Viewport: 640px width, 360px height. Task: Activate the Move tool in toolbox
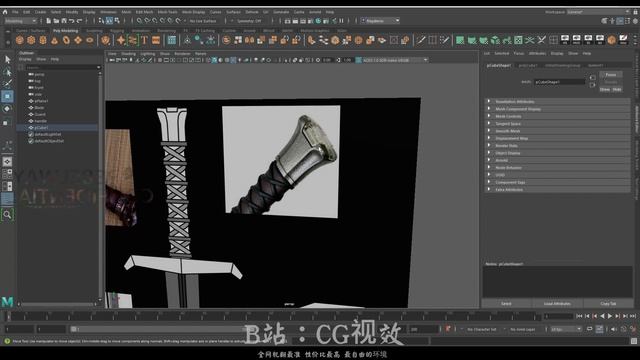coord(7,96)
